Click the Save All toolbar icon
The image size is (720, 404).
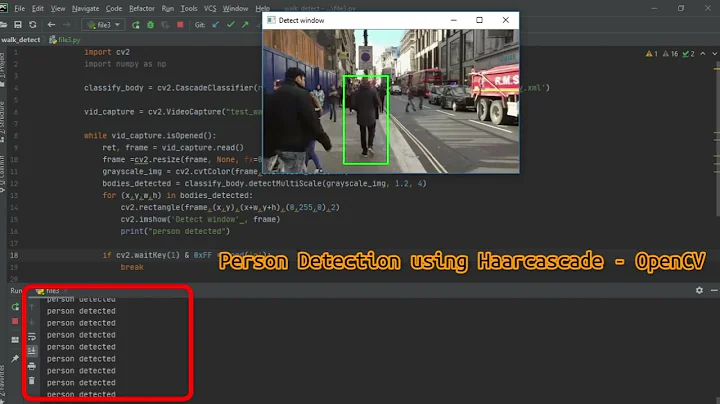click(x=18, y=25)
